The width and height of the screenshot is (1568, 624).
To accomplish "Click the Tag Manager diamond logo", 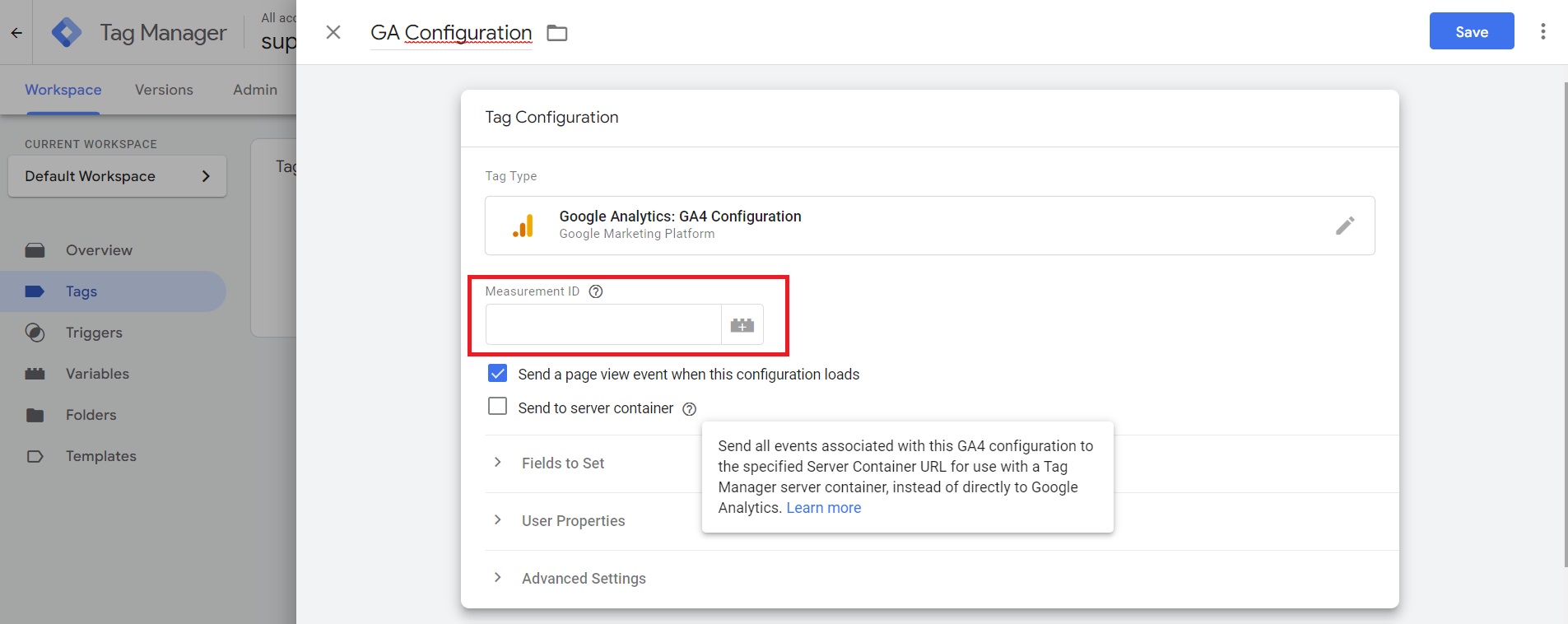I will 67,33.
